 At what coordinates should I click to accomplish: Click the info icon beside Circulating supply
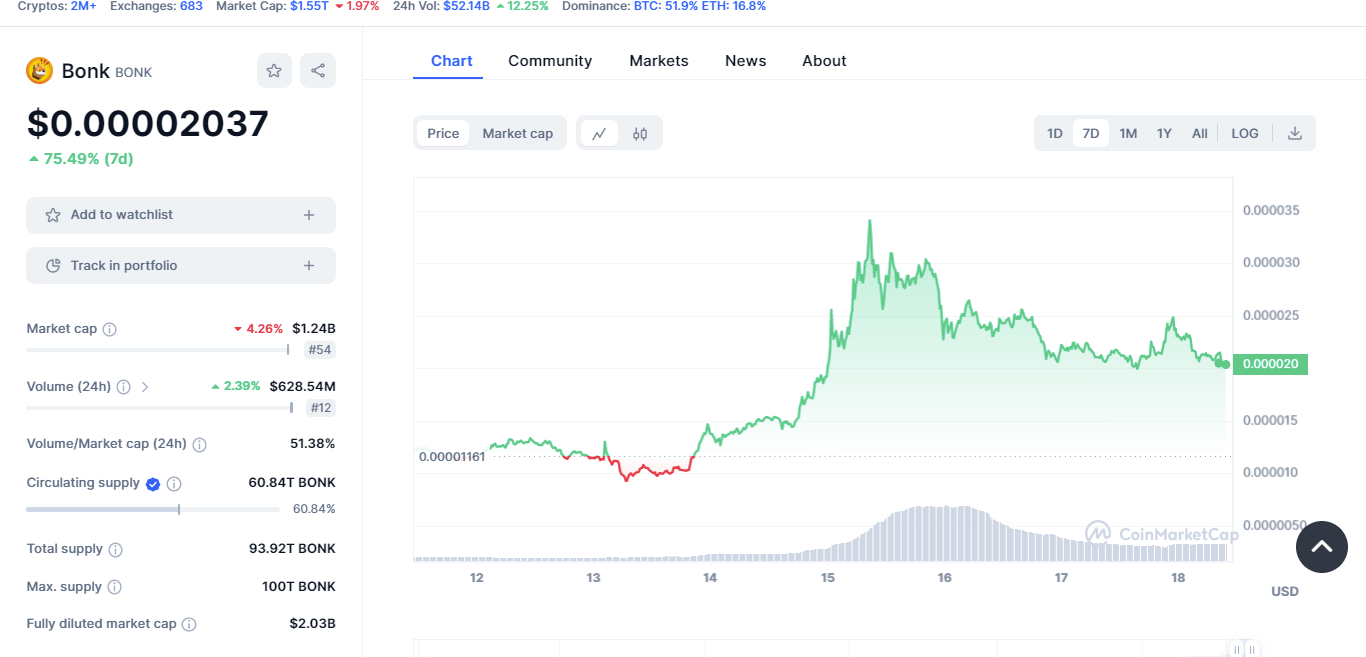(x=174, y=484)
